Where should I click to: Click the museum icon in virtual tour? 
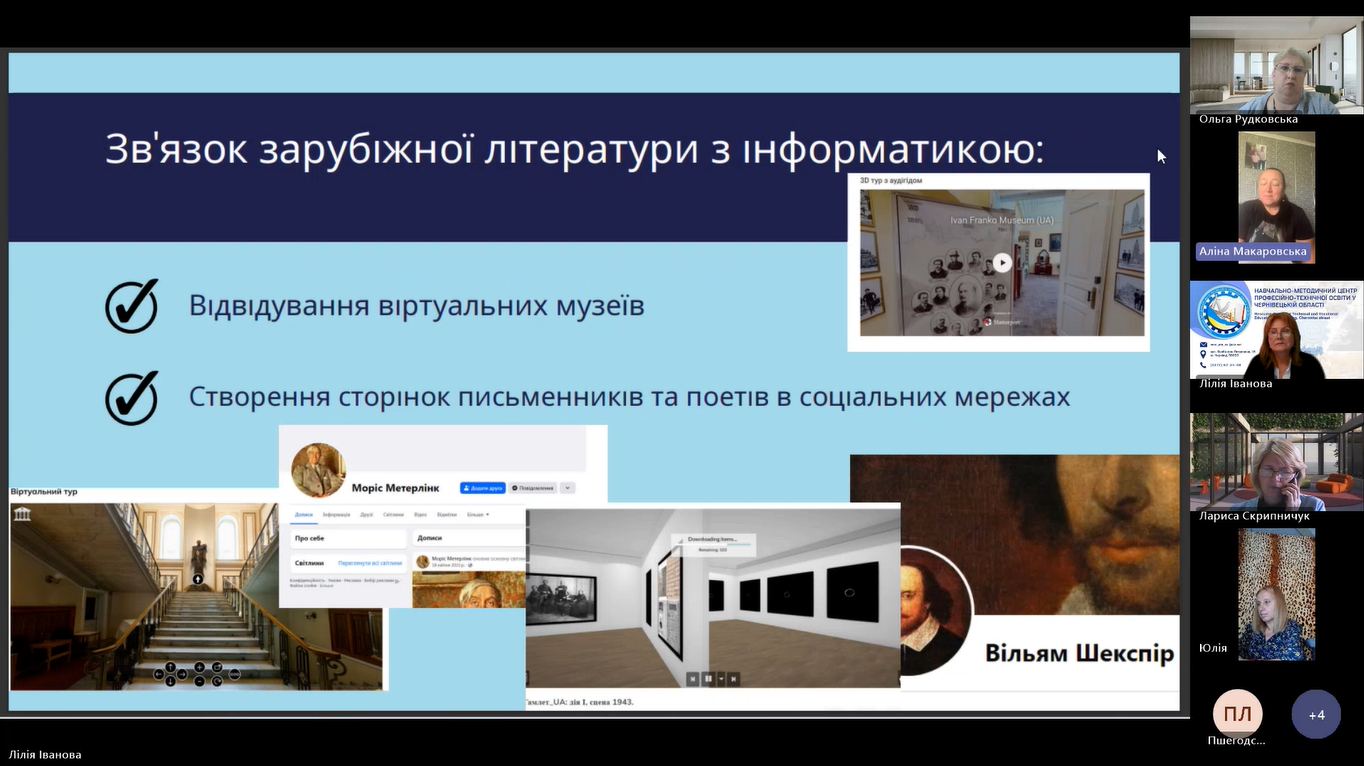[x=23, y=514]
